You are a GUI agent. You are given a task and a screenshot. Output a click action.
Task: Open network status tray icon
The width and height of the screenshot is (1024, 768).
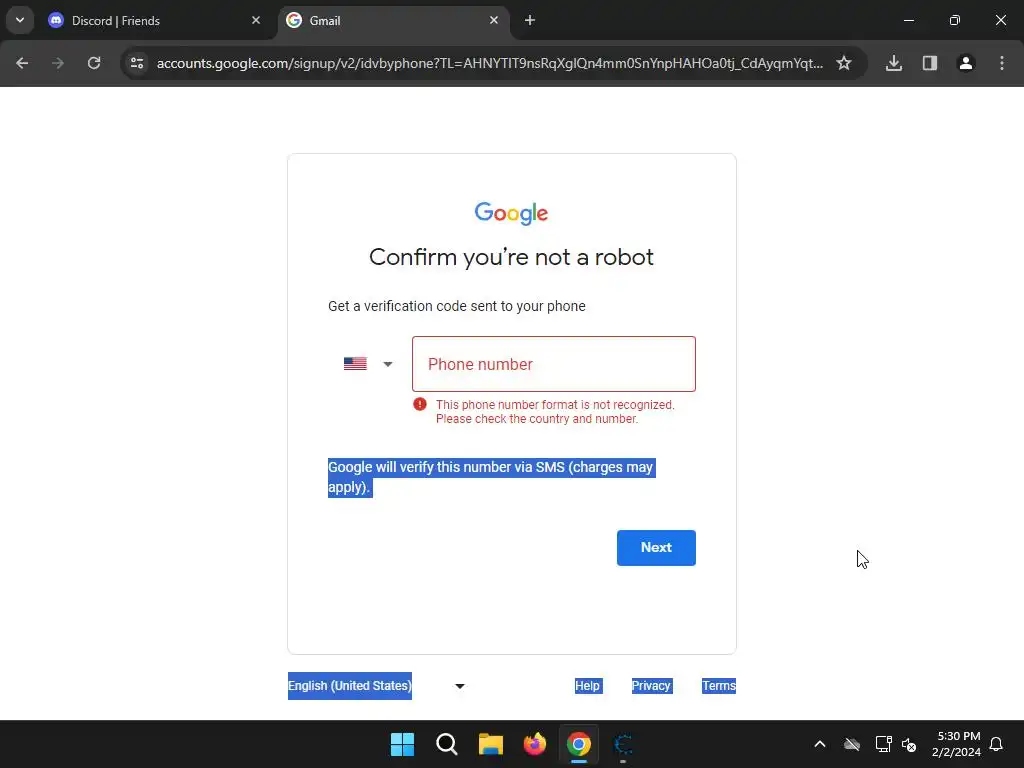click(x=883, y=744)
